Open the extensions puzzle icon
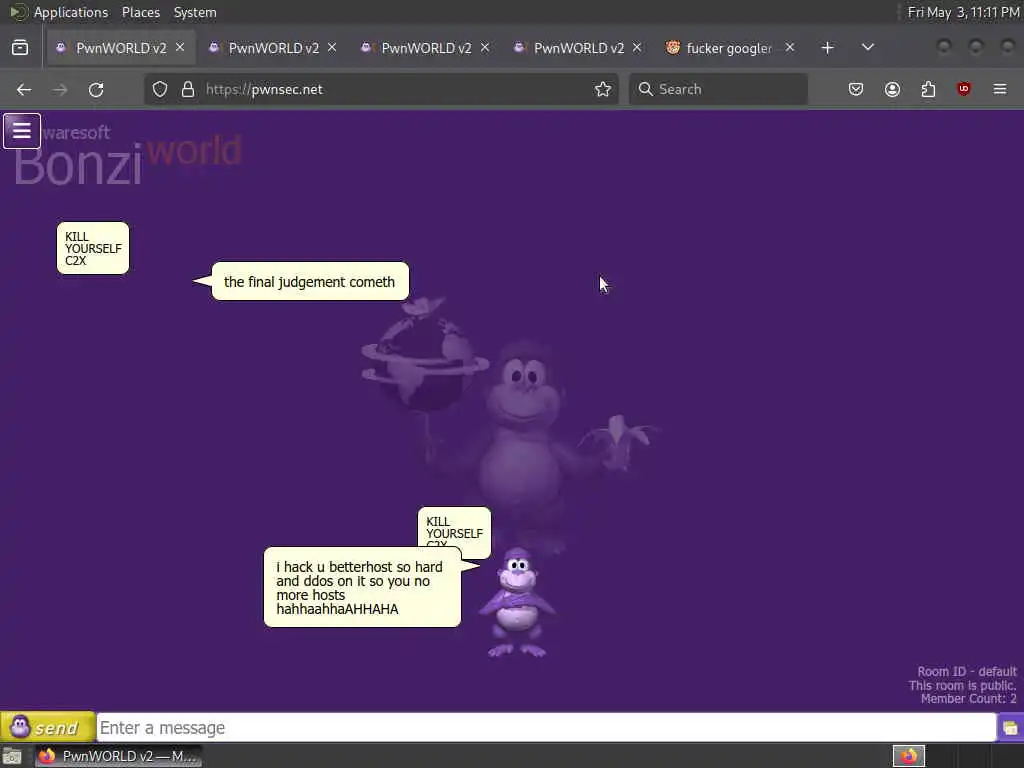1024x768 pixels. coord(928,89)
